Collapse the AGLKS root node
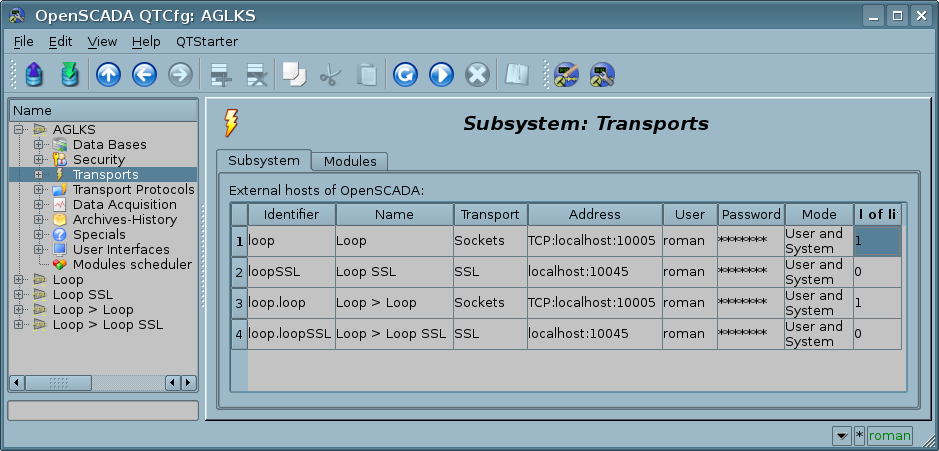The image size is (939, 451). point(18,130)
